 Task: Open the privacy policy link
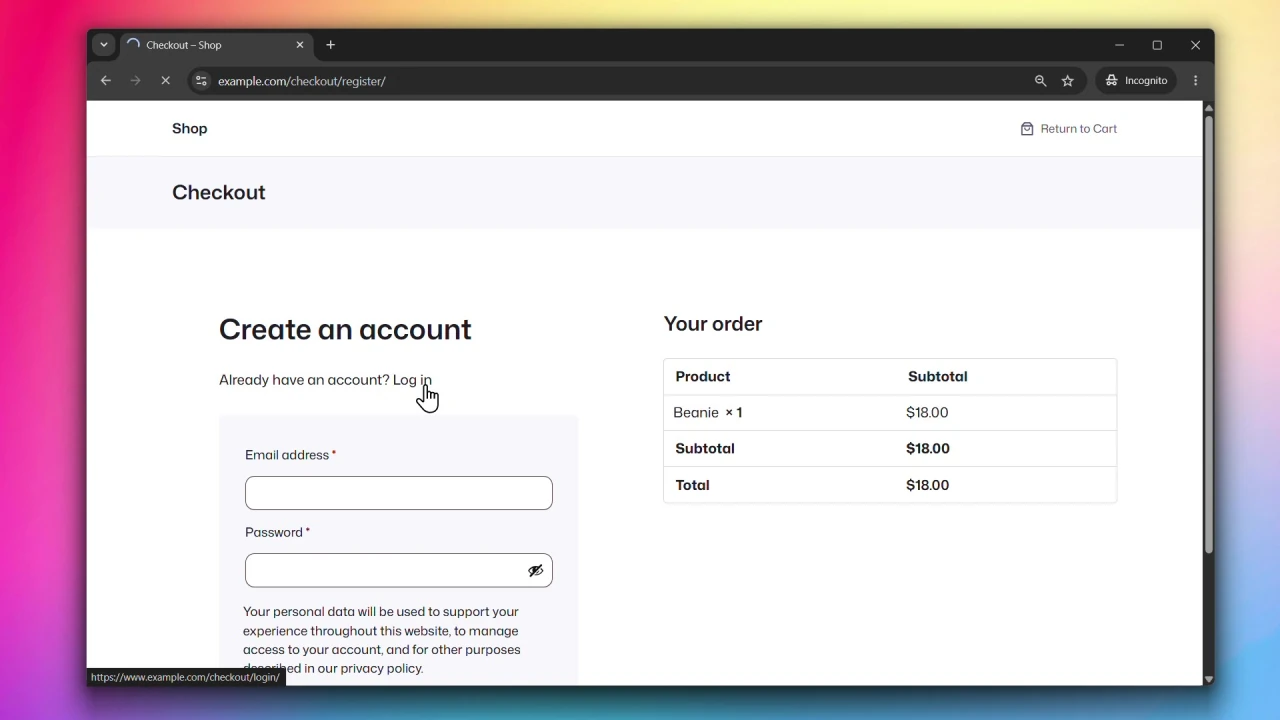pos(381,668)
